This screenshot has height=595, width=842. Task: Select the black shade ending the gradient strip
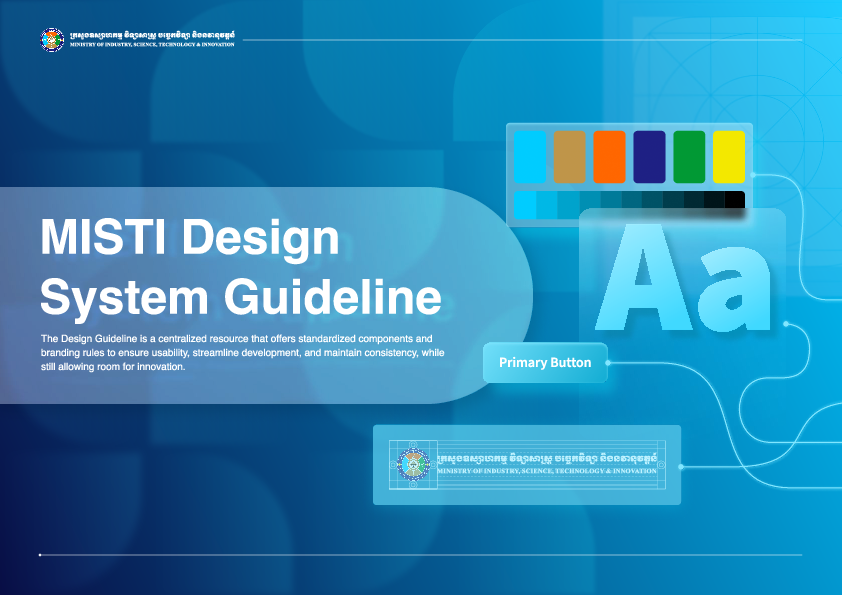click(735, 203)
